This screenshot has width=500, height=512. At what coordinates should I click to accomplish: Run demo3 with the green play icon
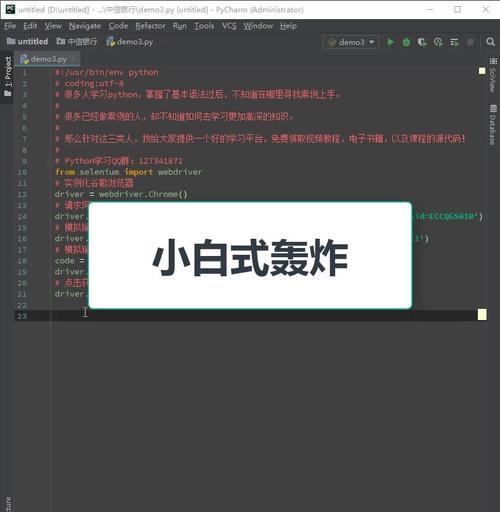click(390, 42)
